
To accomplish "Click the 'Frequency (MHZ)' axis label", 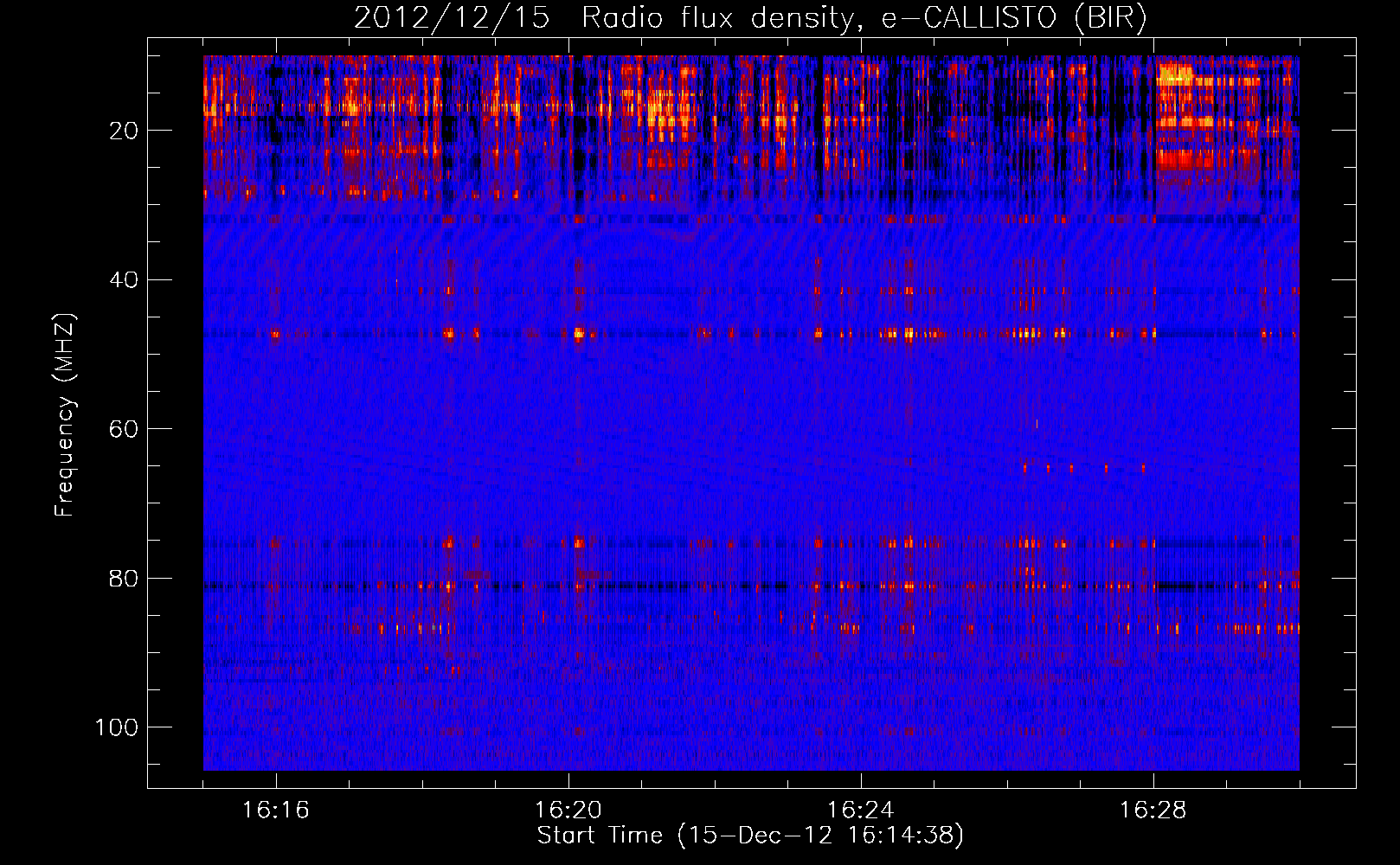I will 65,415.
